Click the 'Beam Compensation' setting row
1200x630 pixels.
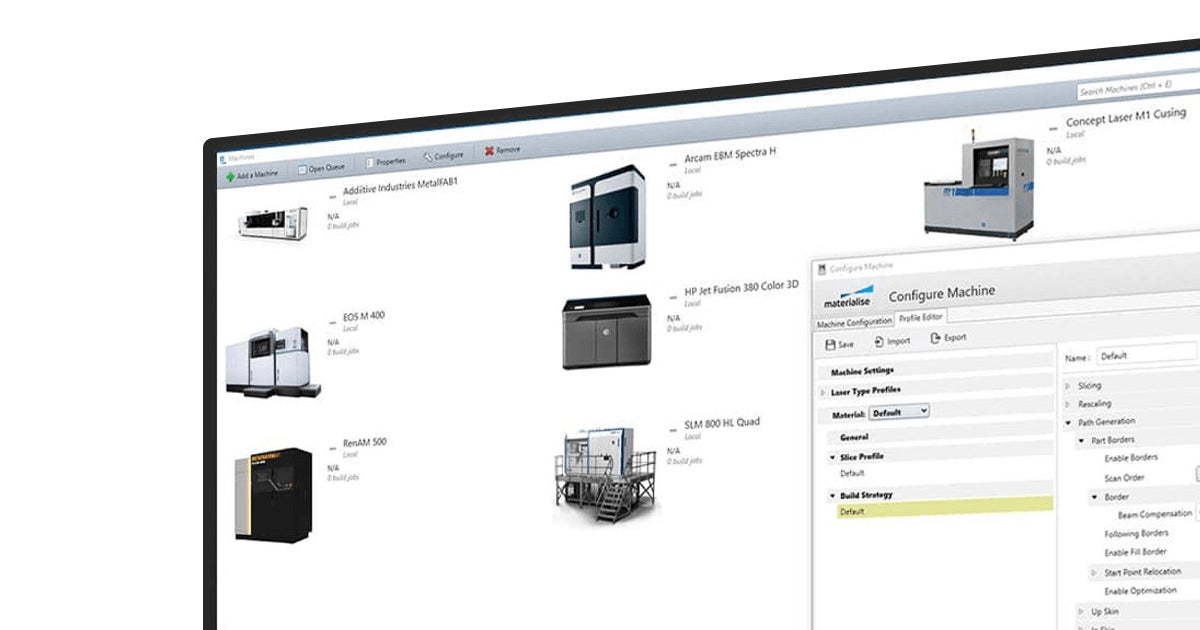click(1154, 515)
